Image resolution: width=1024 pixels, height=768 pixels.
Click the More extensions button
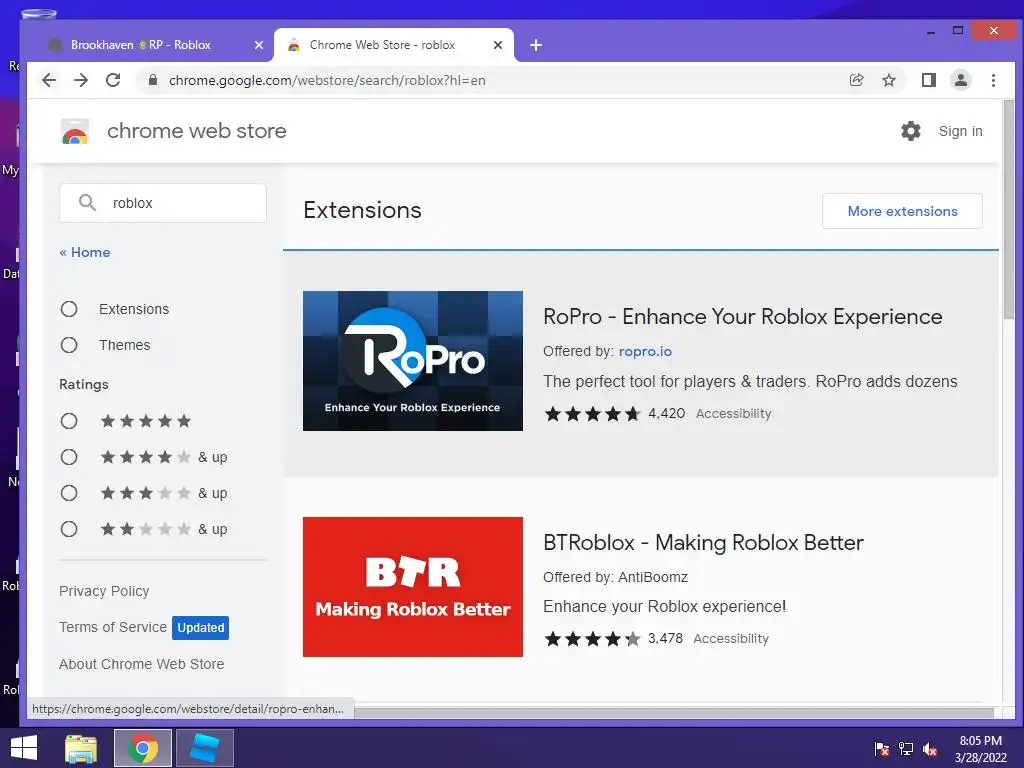(902, 211)
